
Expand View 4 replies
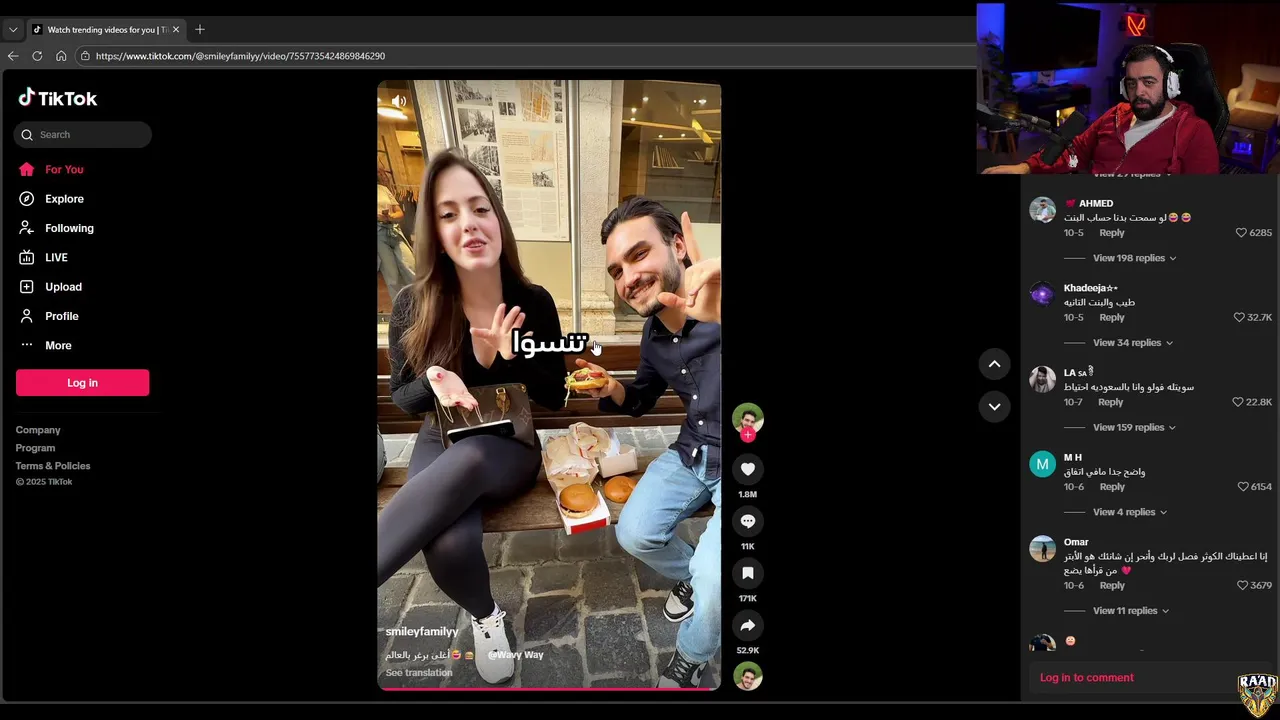(1130, 512)
